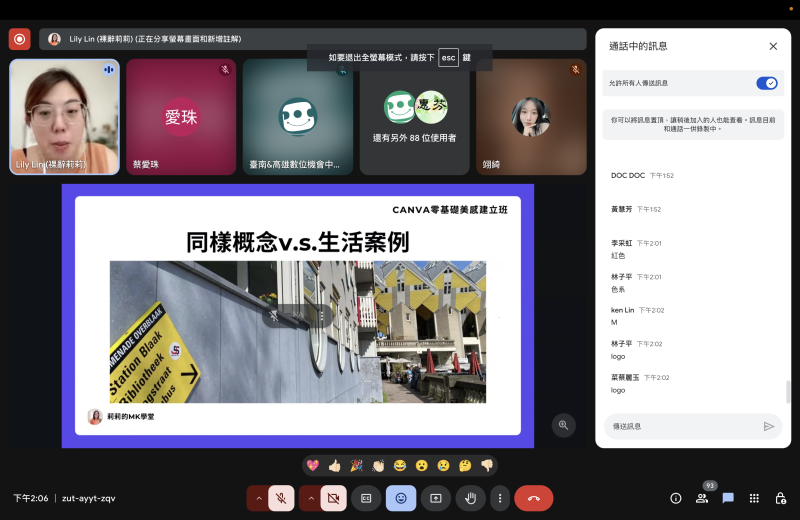Image resolution: width=800 pixels, height=520 pixels.
Task: Toggle the chat panel icon
Action: click(728, 499)
